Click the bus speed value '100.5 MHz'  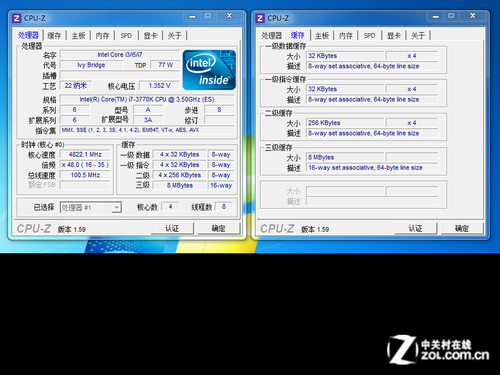(85, 175)
